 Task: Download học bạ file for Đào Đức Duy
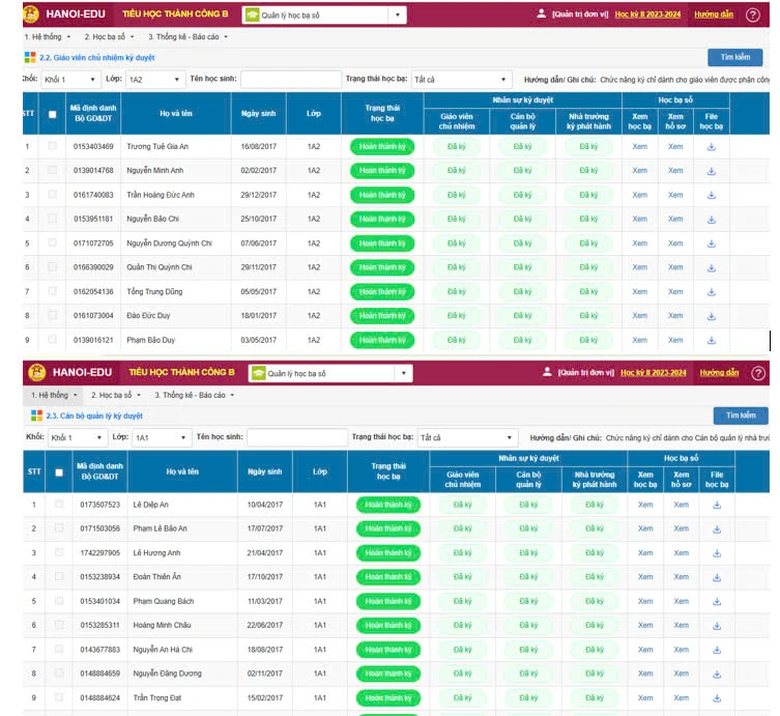coord(711,316)
